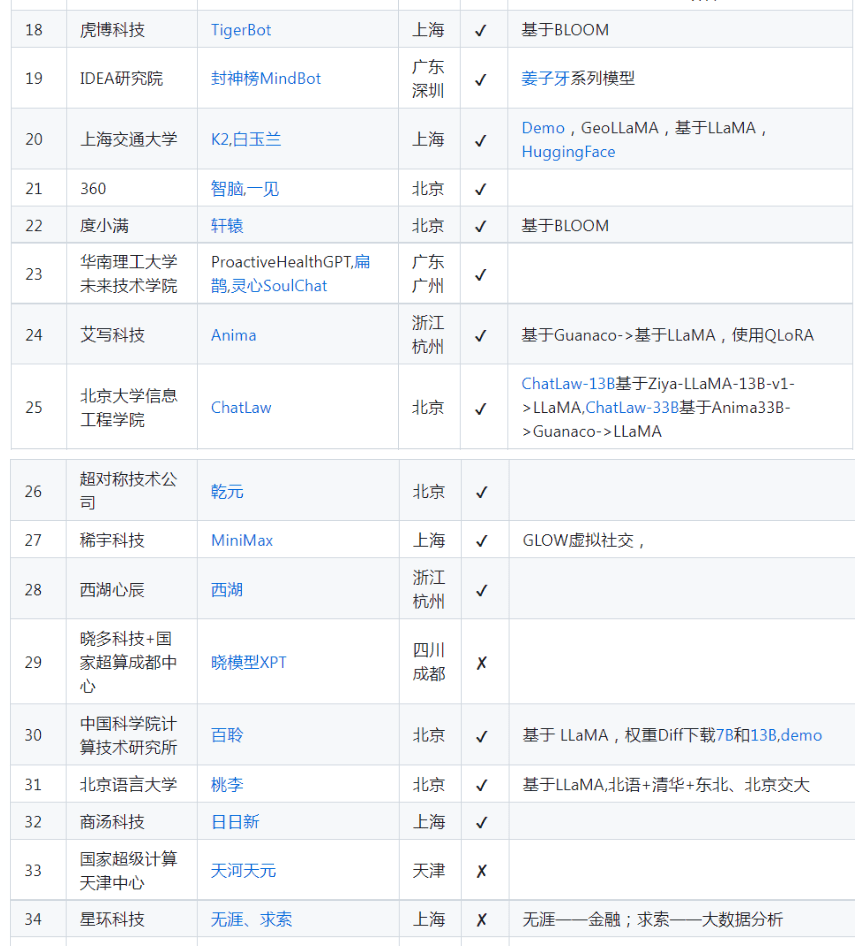The width and height of the screenshot is (866, 946).
Task: Click the 晓模型XPT link
Action: click(x=248, y=662)
